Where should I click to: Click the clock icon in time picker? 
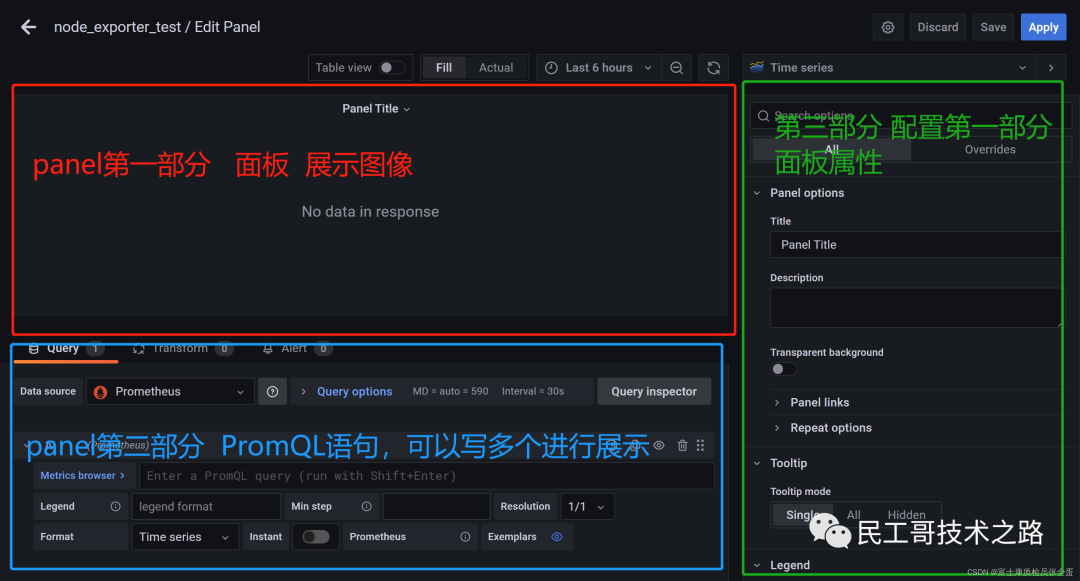point(551,67)
